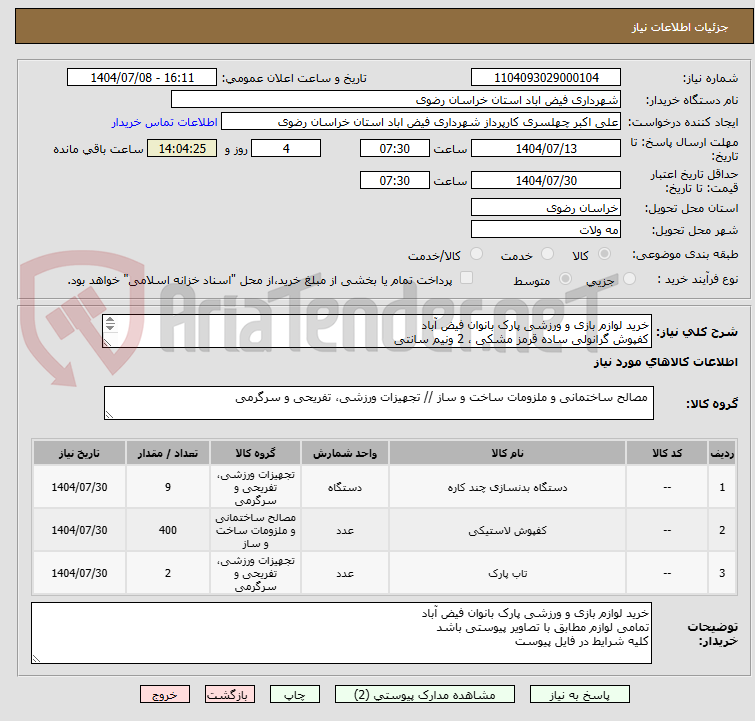Click the 'چاپ' print button
The width and height of the screenshot is (755, 721).
coord(295,695)
